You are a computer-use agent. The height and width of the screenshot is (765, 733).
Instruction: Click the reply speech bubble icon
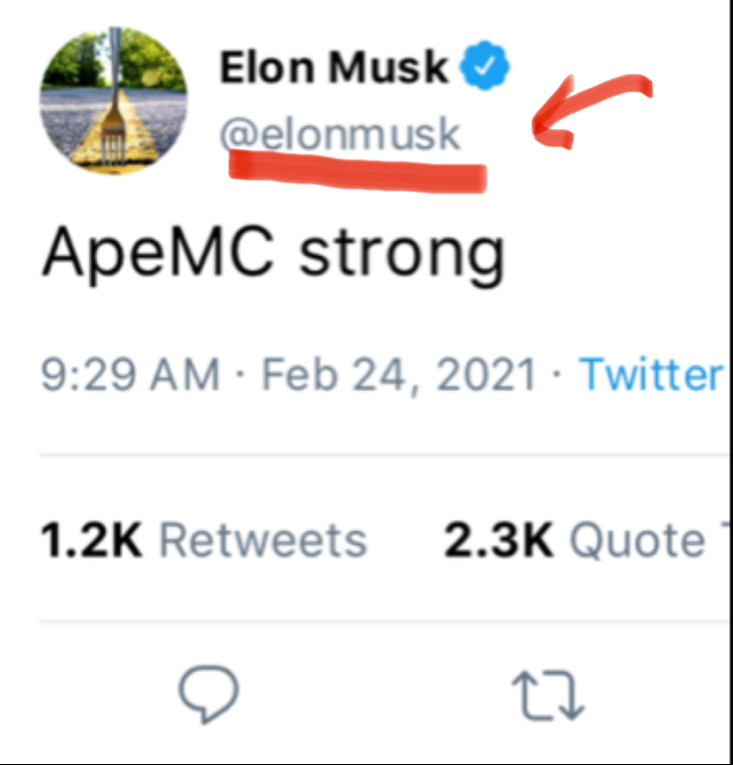(208, 693)
